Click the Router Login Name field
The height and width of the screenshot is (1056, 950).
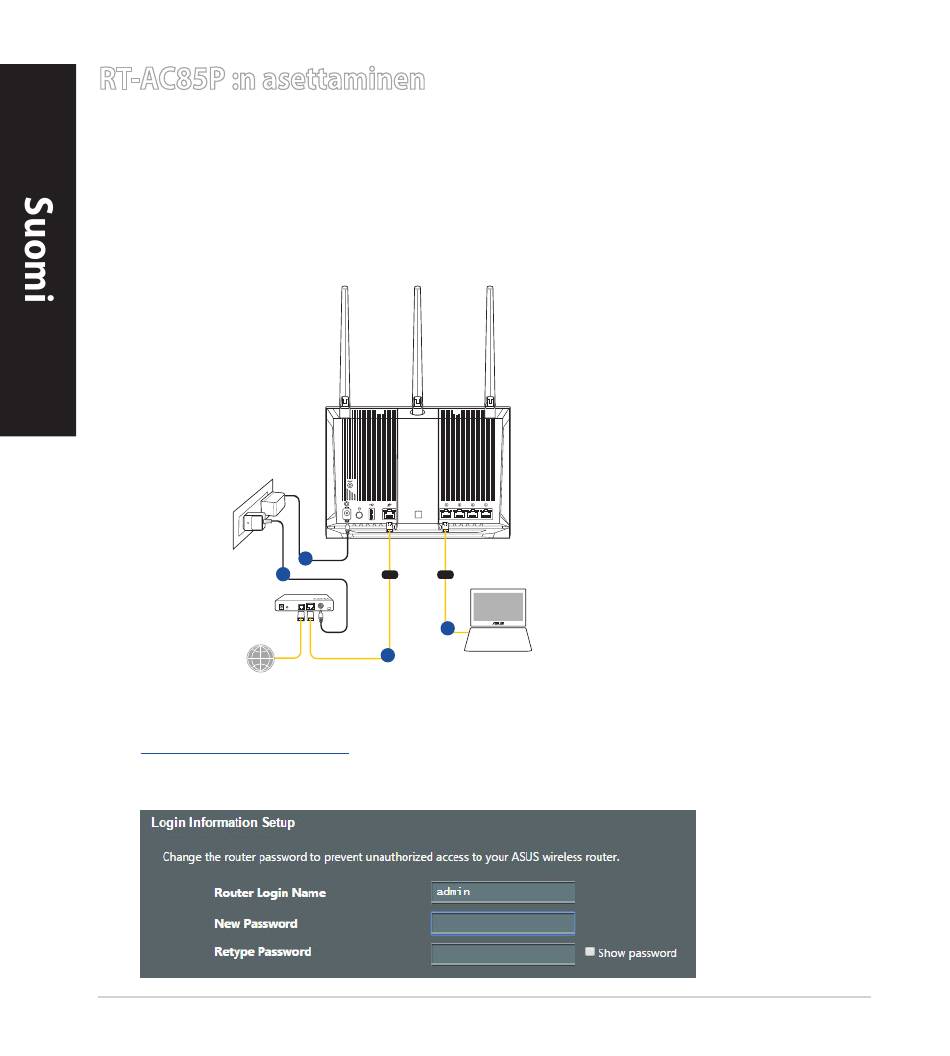coord(502,892)
